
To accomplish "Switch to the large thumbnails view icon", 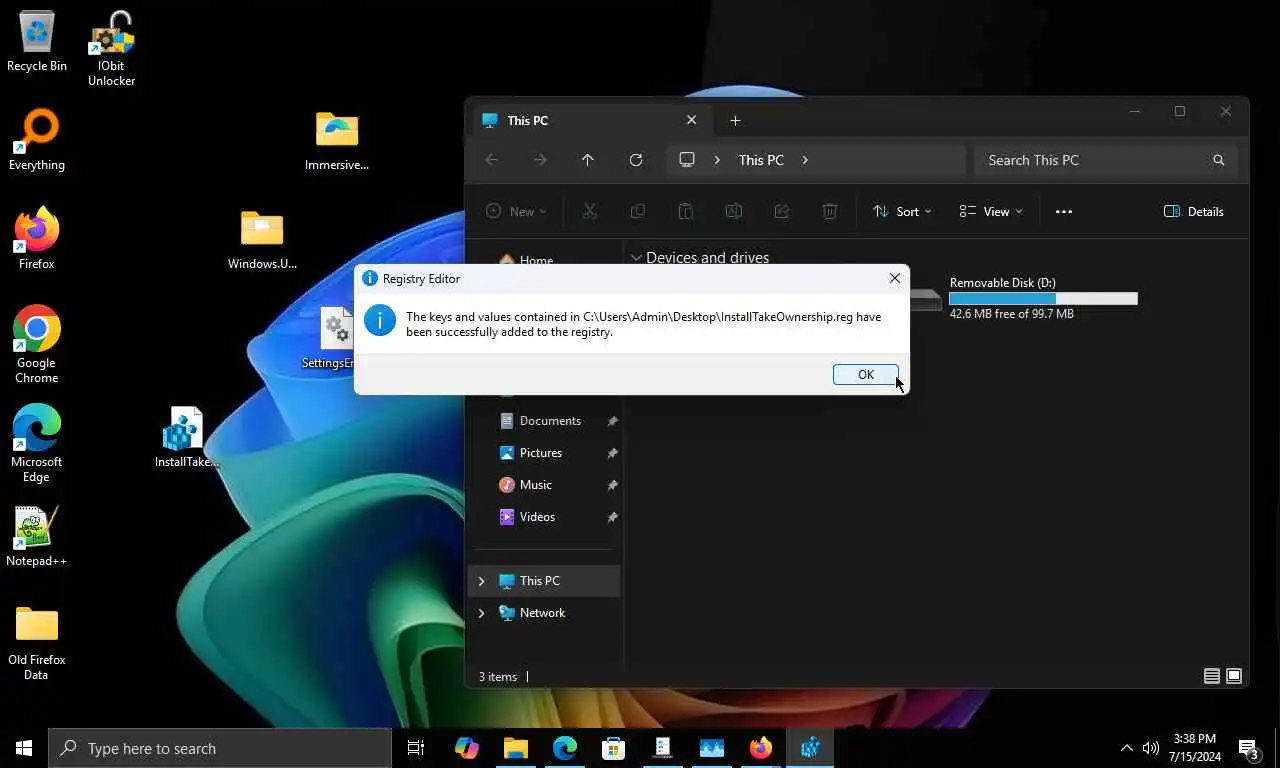I will (1234, 677).
